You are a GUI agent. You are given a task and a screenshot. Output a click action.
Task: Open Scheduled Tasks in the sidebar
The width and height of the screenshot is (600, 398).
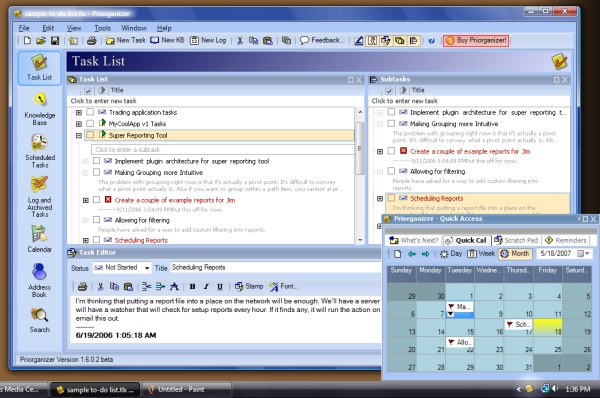[x=40, y=151]
